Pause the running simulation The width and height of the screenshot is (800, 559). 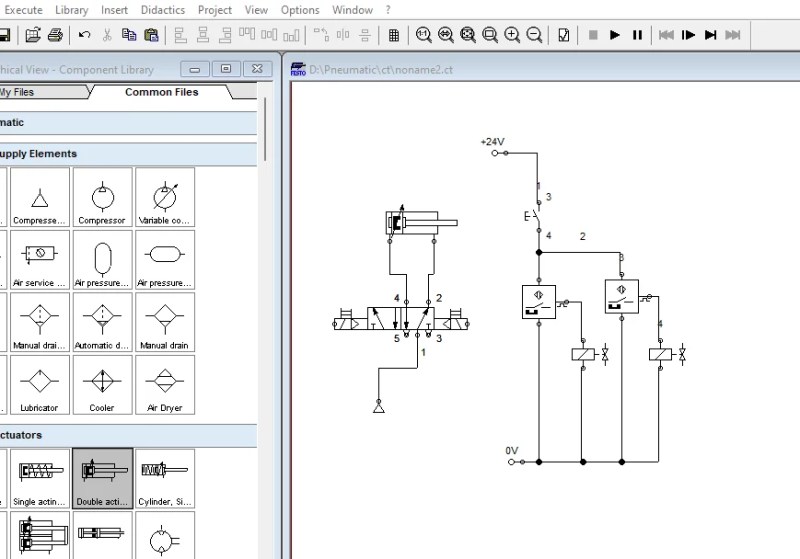pos(637,35)
